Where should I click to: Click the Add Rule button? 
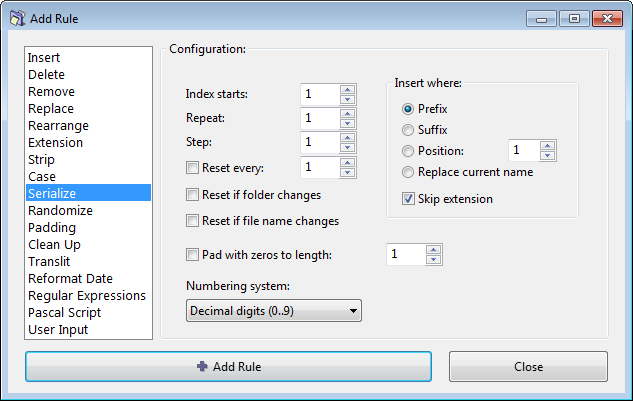228,366
